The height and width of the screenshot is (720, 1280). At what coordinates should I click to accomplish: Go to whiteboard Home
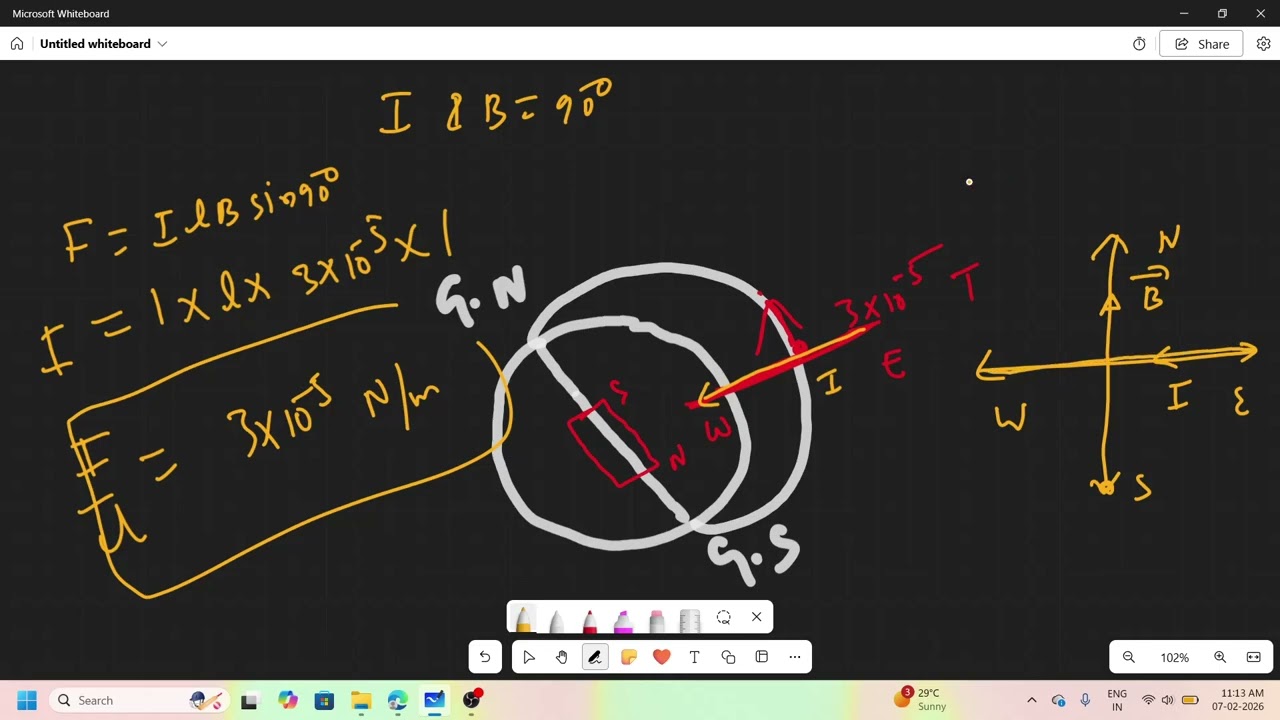[x=17, y=44]
